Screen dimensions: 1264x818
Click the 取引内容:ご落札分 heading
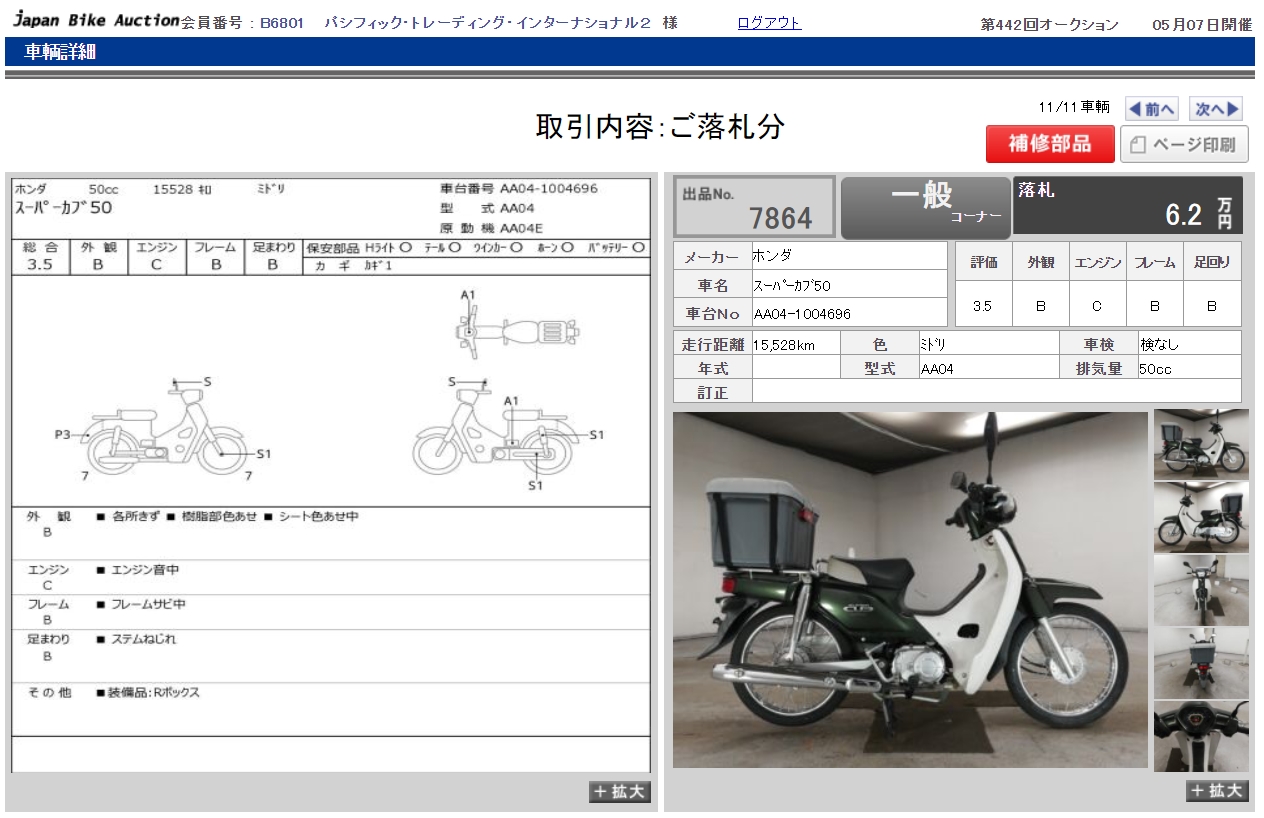pos(660,127)
